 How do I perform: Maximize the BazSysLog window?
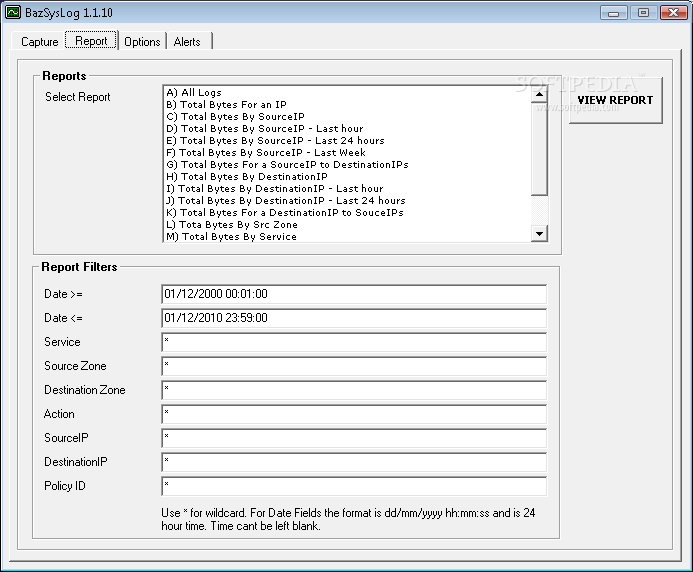coord(643,13)
